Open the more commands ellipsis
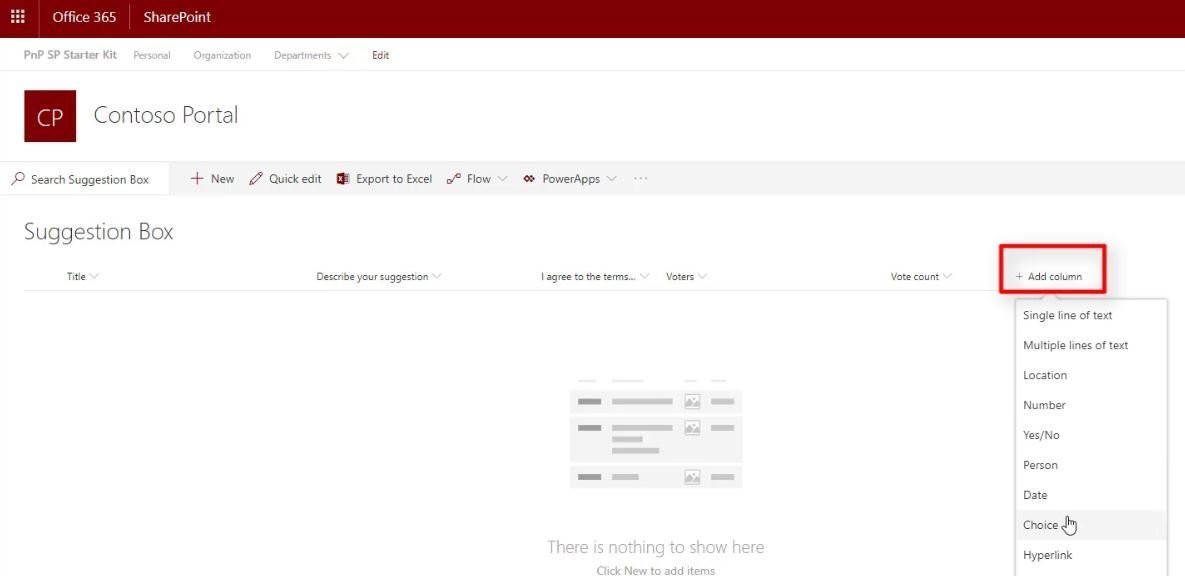This screenshot has height=576, width=1185. 641,179
